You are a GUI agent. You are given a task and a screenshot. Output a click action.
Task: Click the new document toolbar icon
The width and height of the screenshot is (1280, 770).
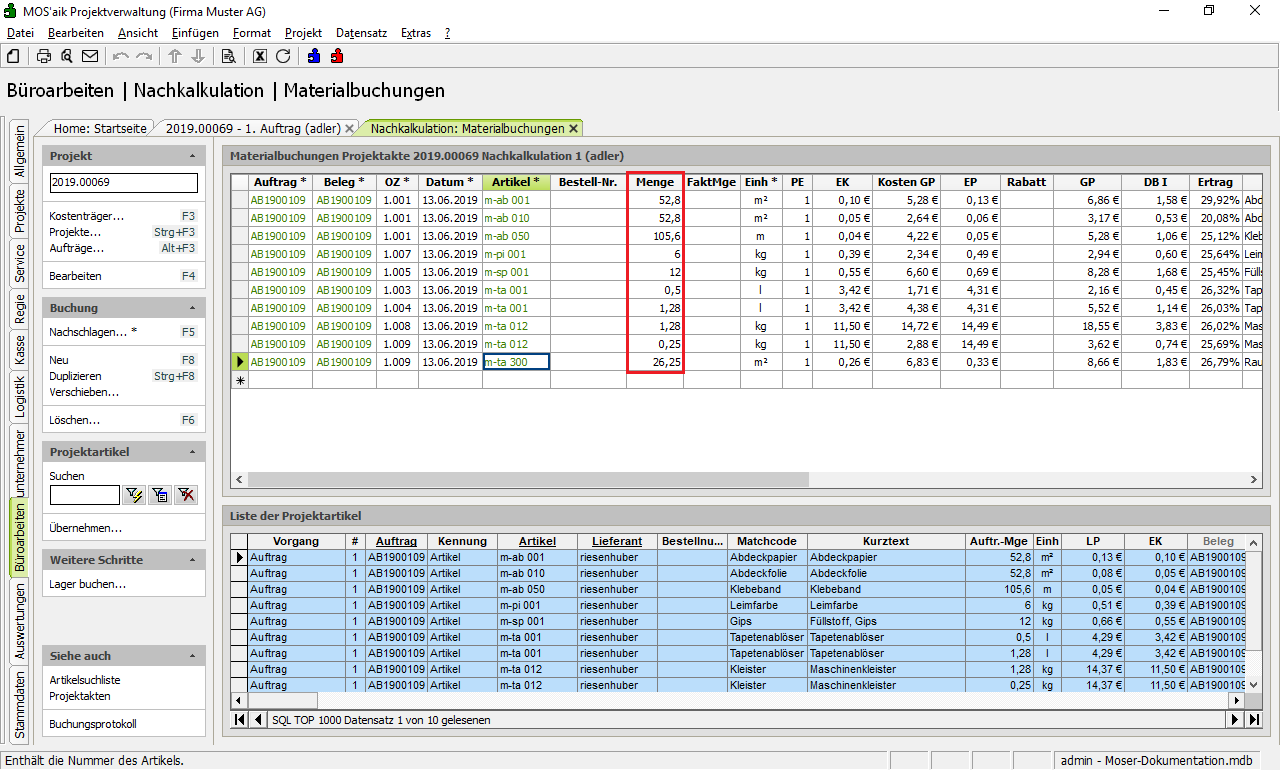(x=13, y=56)
